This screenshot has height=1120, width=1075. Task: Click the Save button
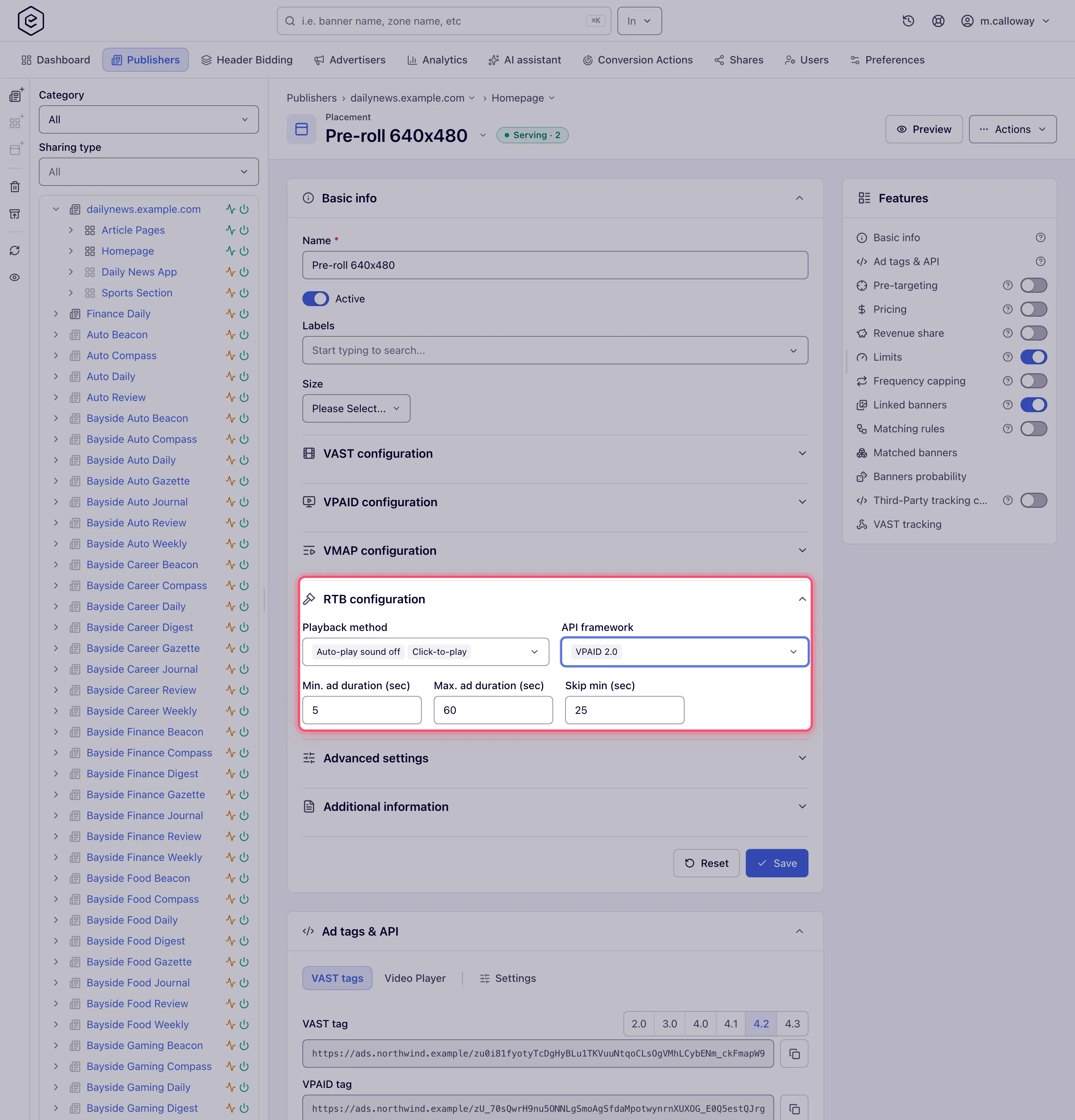777,864
